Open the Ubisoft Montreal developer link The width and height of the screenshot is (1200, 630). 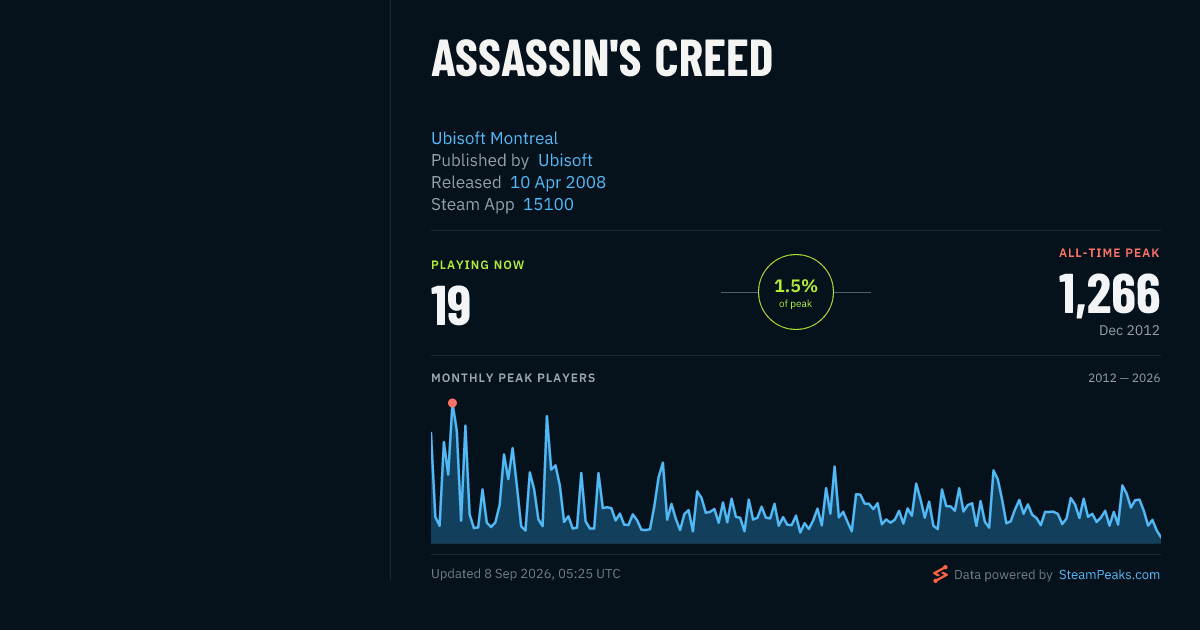(494, 138)
